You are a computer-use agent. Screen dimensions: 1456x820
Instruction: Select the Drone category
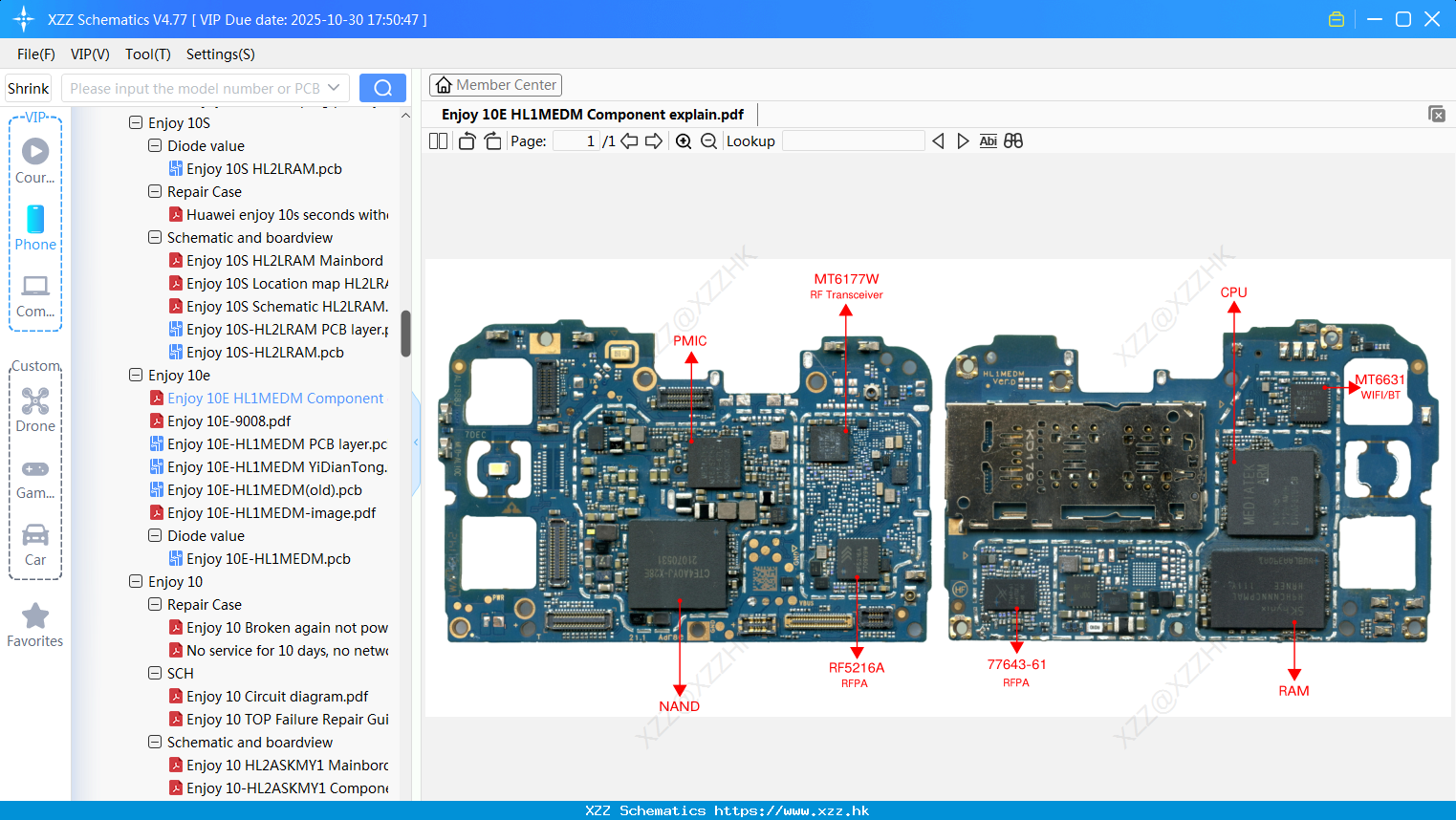click(35, 409)
